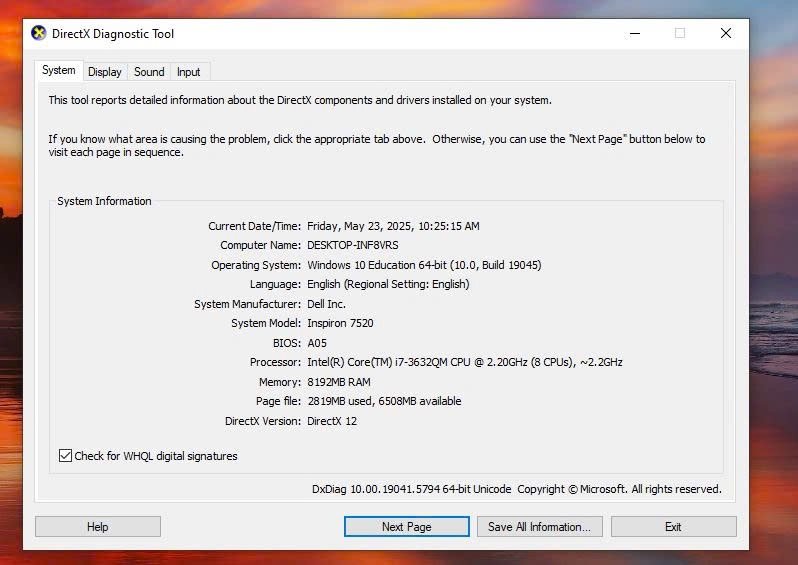
Task: Click the BIOS value A05
Action: pyautogui.click(x=317, y=343)
